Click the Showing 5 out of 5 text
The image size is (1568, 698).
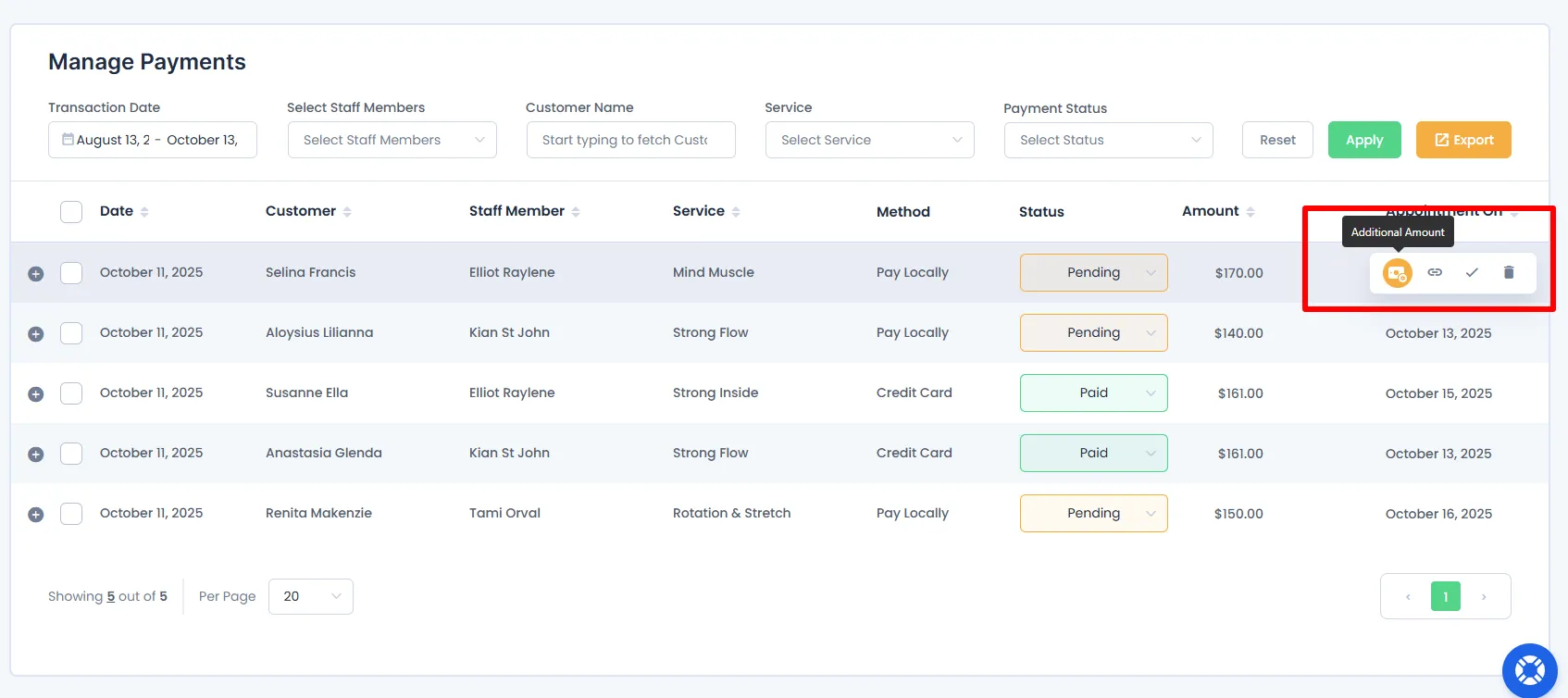(107, 596)
